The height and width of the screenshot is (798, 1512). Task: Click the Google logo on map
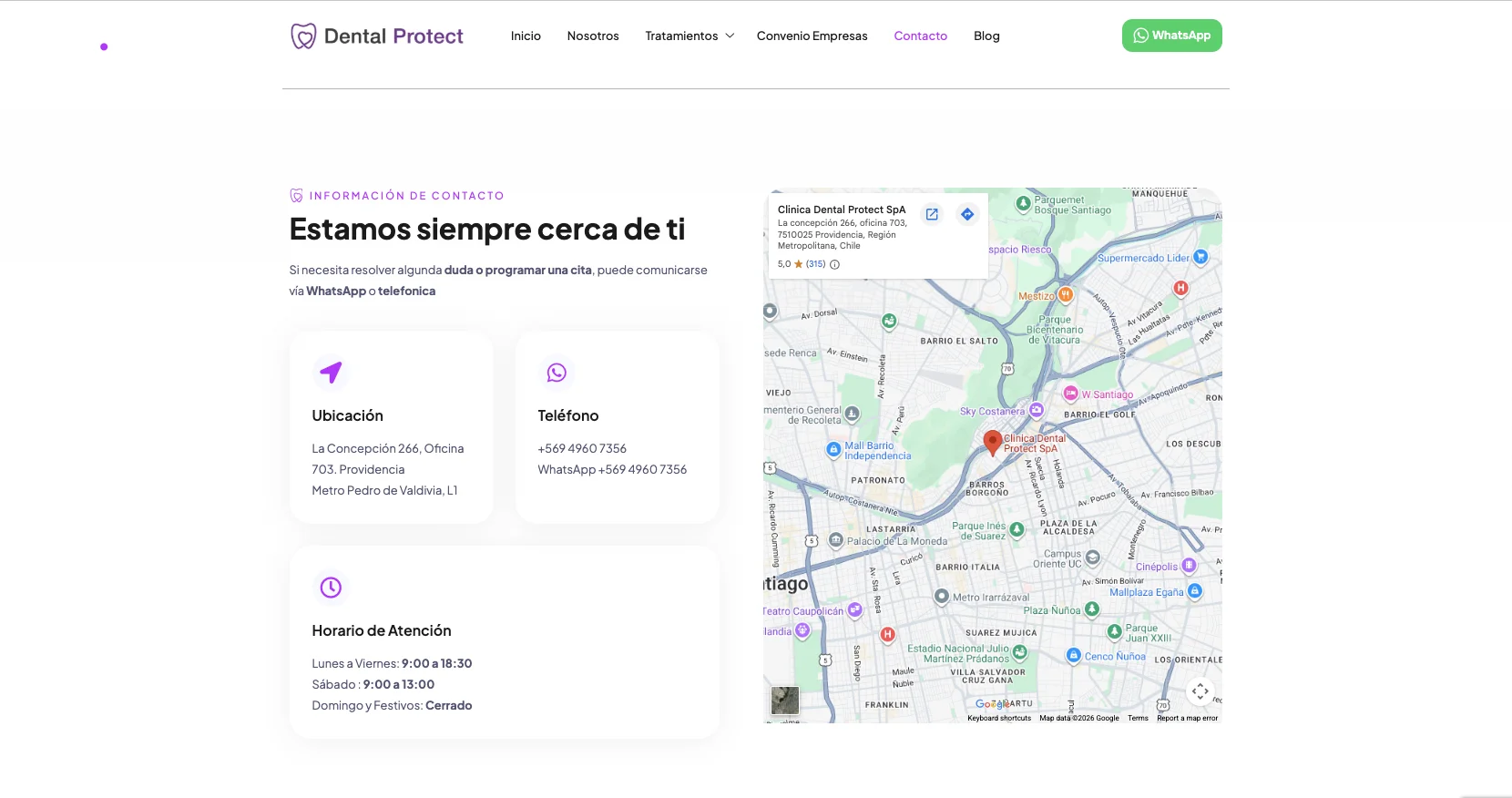[991, 704]
